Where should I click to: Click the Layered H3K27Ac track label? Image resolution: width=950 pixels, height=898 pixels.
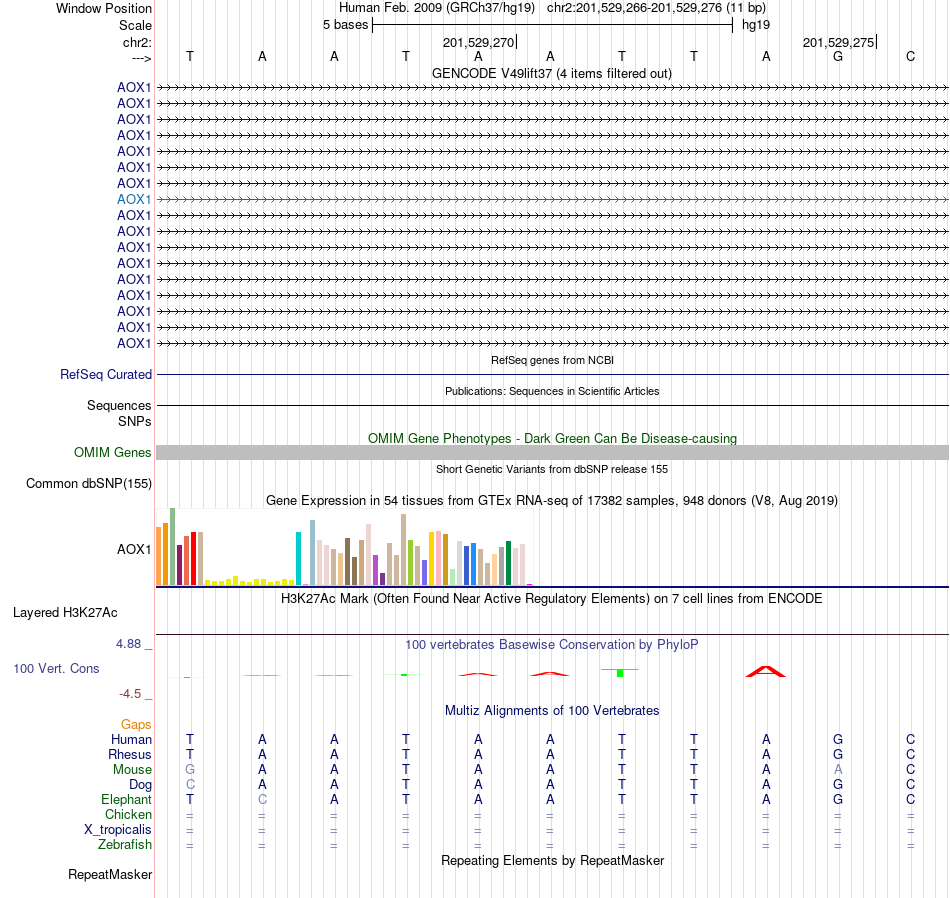65,613
